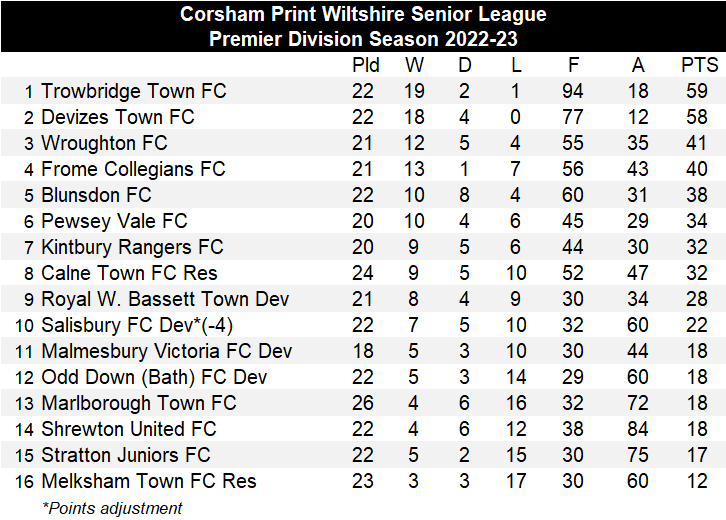This screenshot has height=520, width=726.
Task: Select Melksham Town FC Res row
Action: [363, 481]
